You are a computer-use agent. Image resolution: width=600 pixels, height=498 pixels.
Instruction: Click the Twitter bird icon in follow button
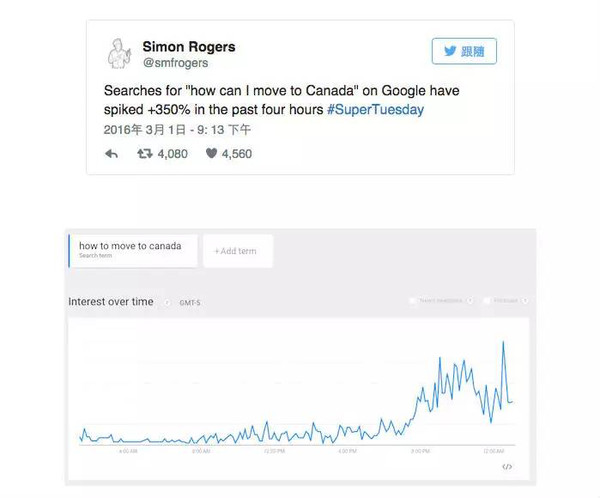[450, 51]
